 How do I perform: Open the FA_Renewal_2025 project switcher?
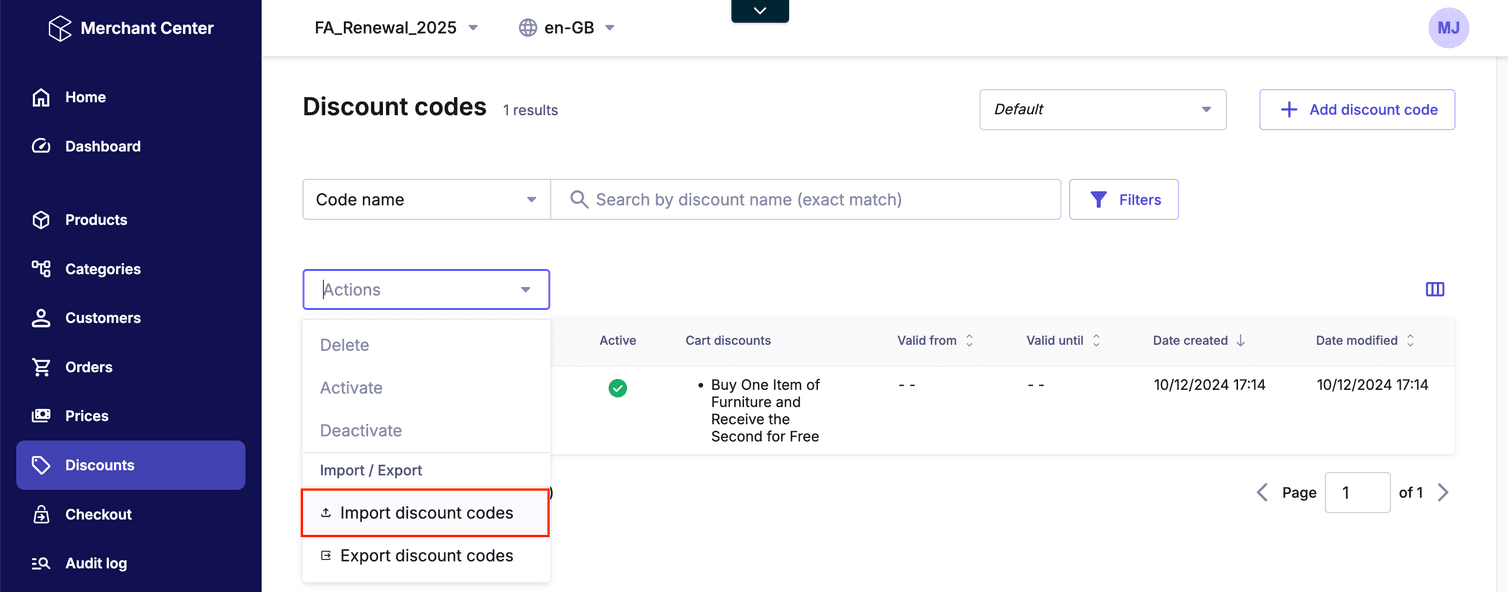(396, 27)
